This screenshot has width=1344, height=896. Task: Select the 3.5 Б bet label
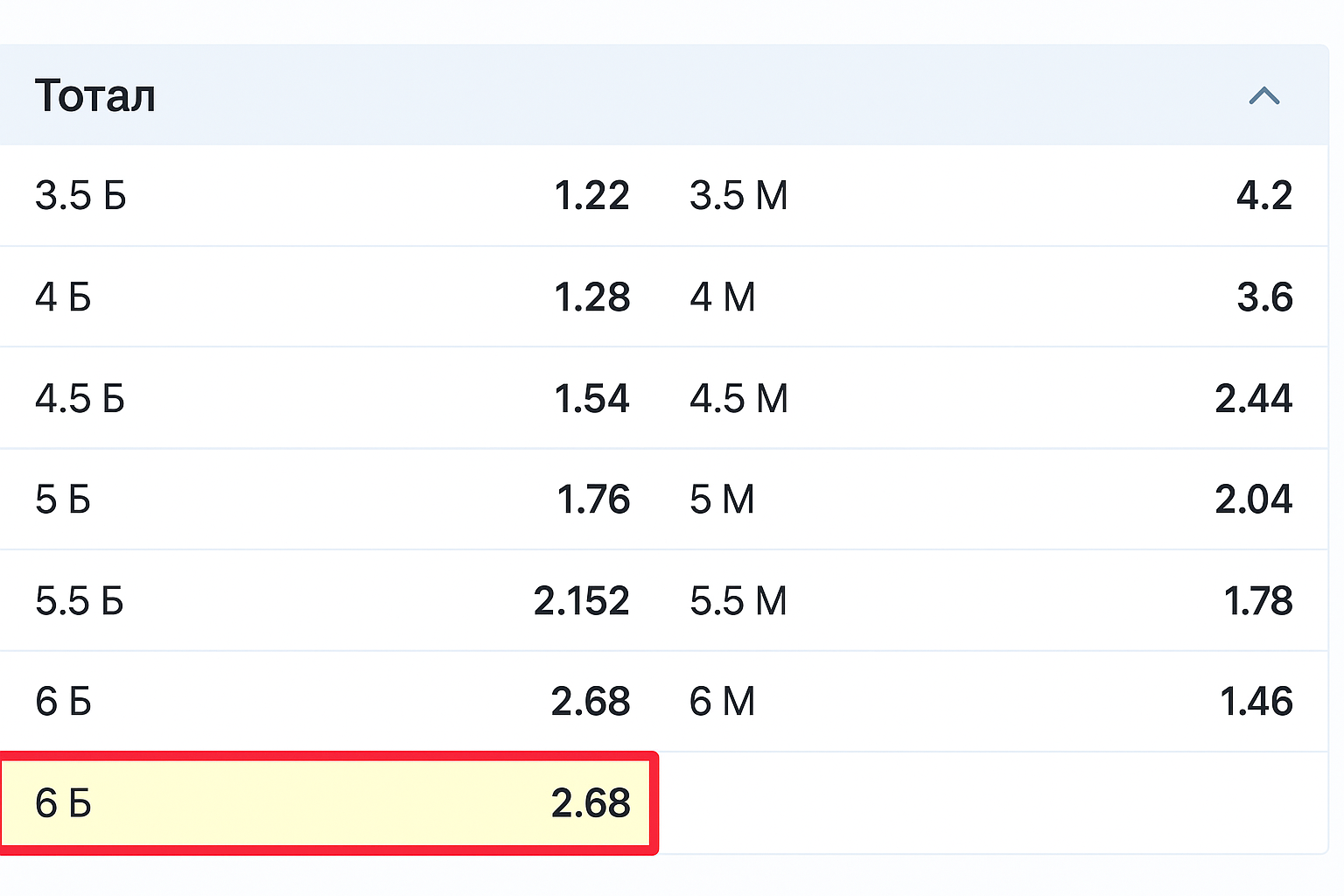pyautogui.click(x=80, y=195)
